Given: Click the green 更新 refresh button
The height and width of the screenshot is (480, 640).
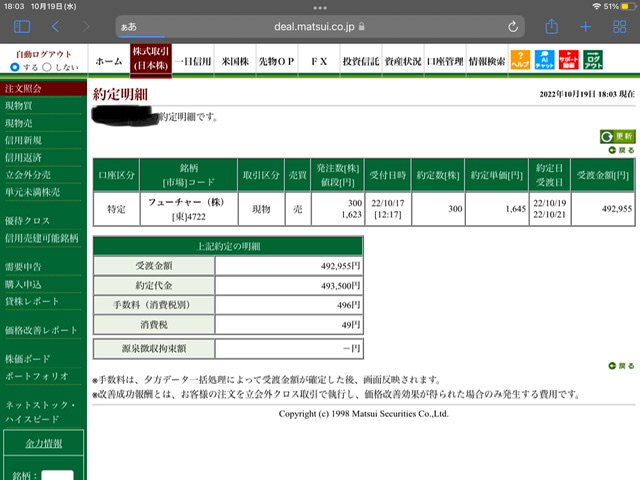Looking at the screenshot, I should tap(618, 136).
